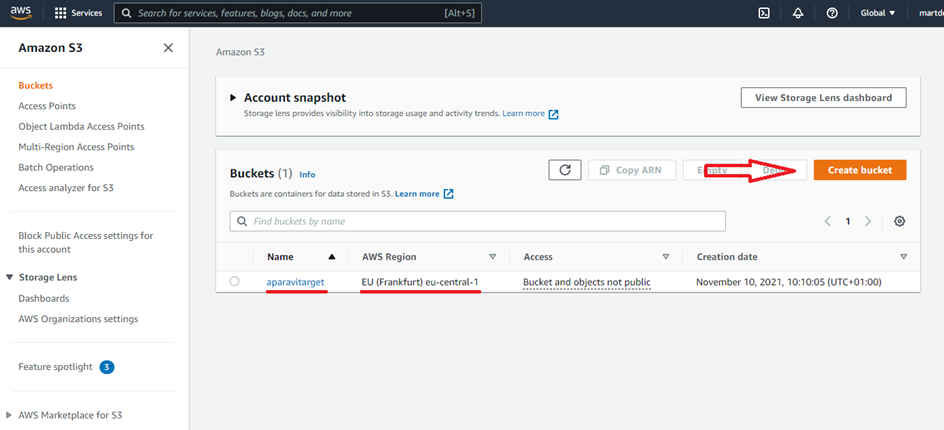Collapse the Storage Lens sidebar group
The width and height of the screenshot is (944, 430).
(10, 277)
